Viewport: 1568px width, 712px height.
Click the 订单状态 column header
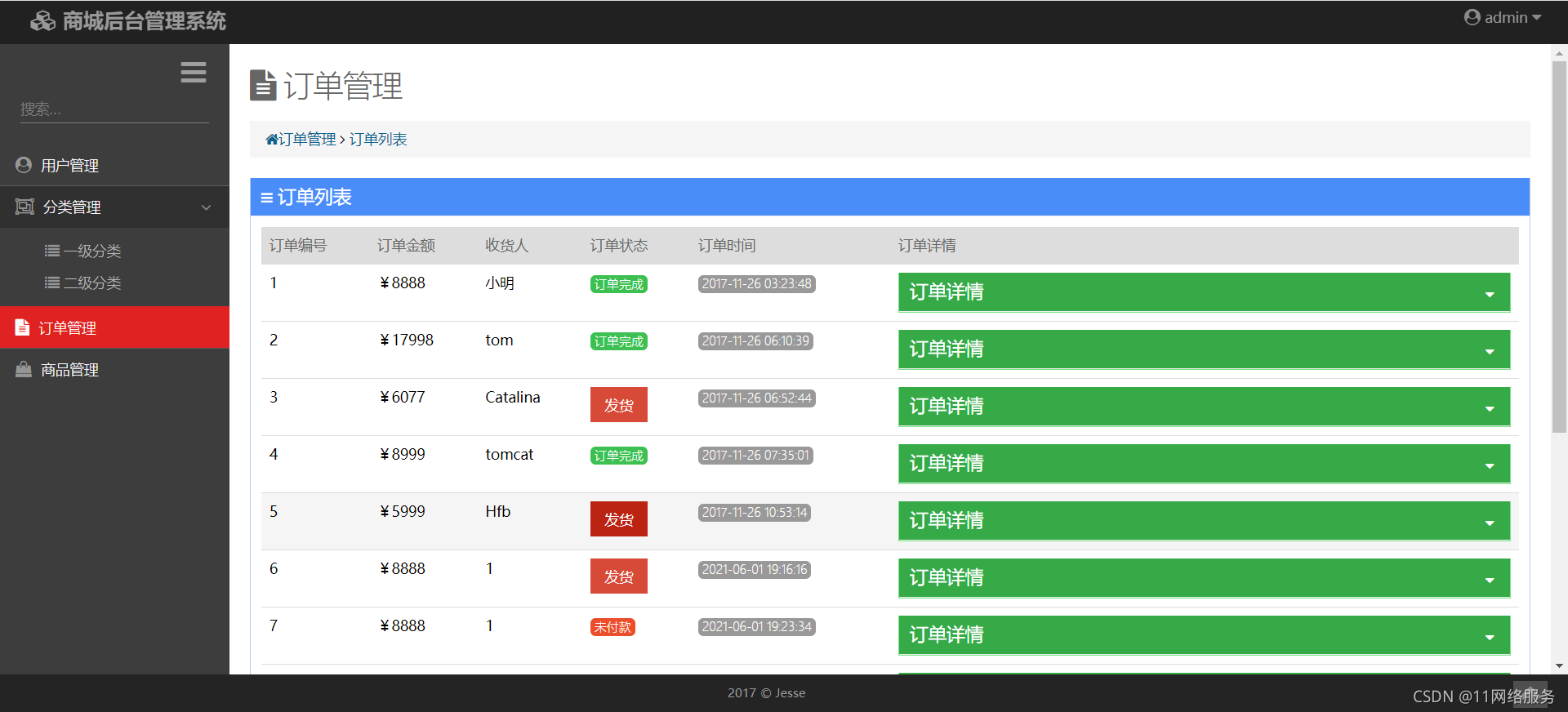click(619, 246)
